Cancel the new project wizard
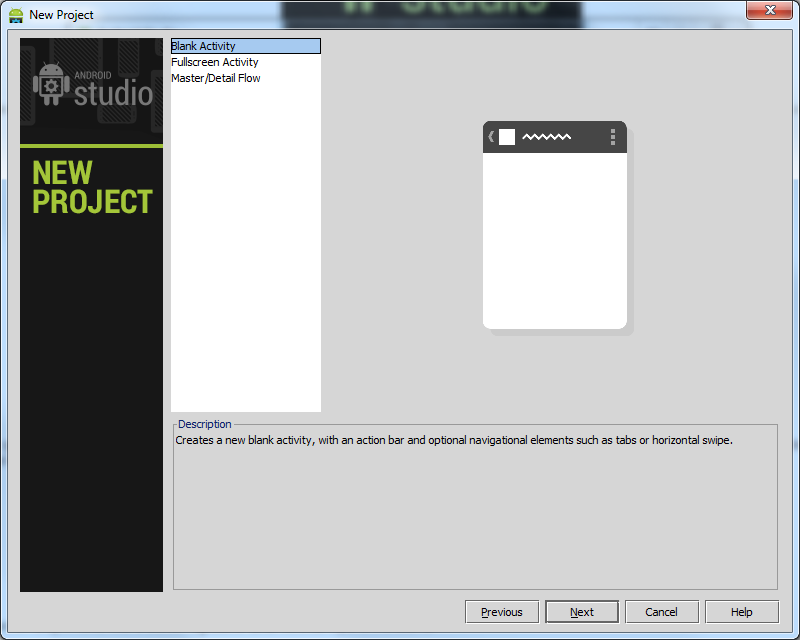The width and height of the screenshot is (800, 640). pos(661,612)
